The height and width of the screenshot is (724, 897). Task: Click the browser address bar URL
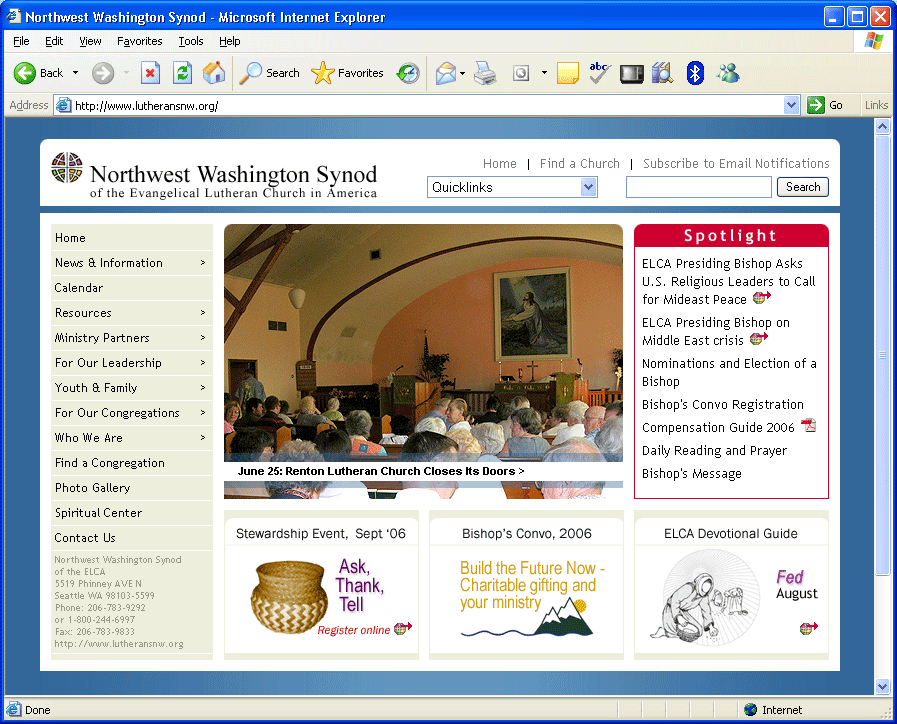146,106
